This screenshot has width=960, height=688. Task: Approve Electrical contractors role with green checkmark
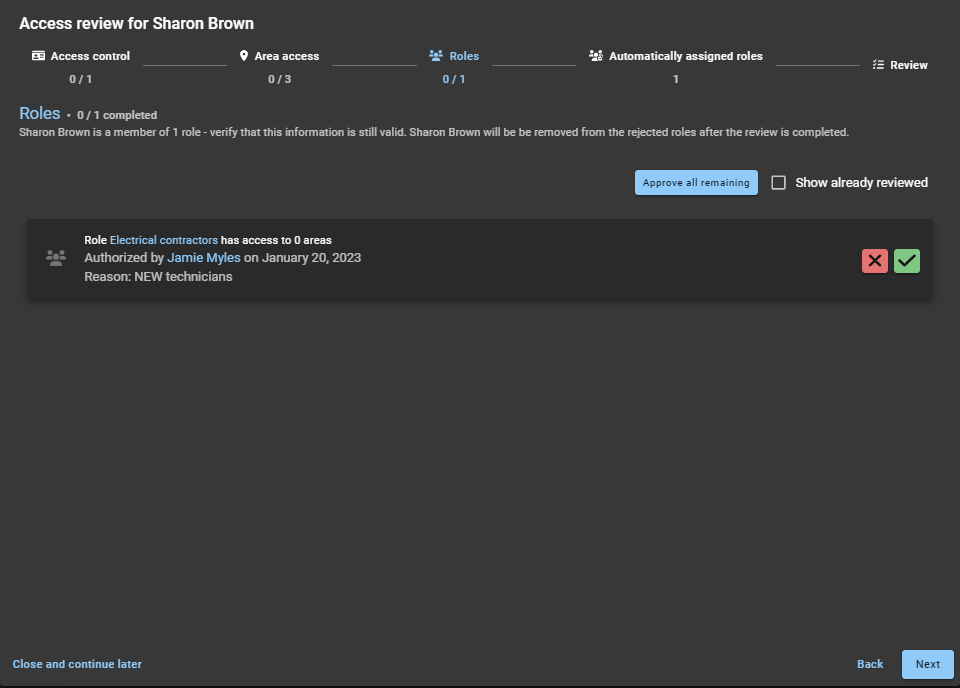point(907,261)
